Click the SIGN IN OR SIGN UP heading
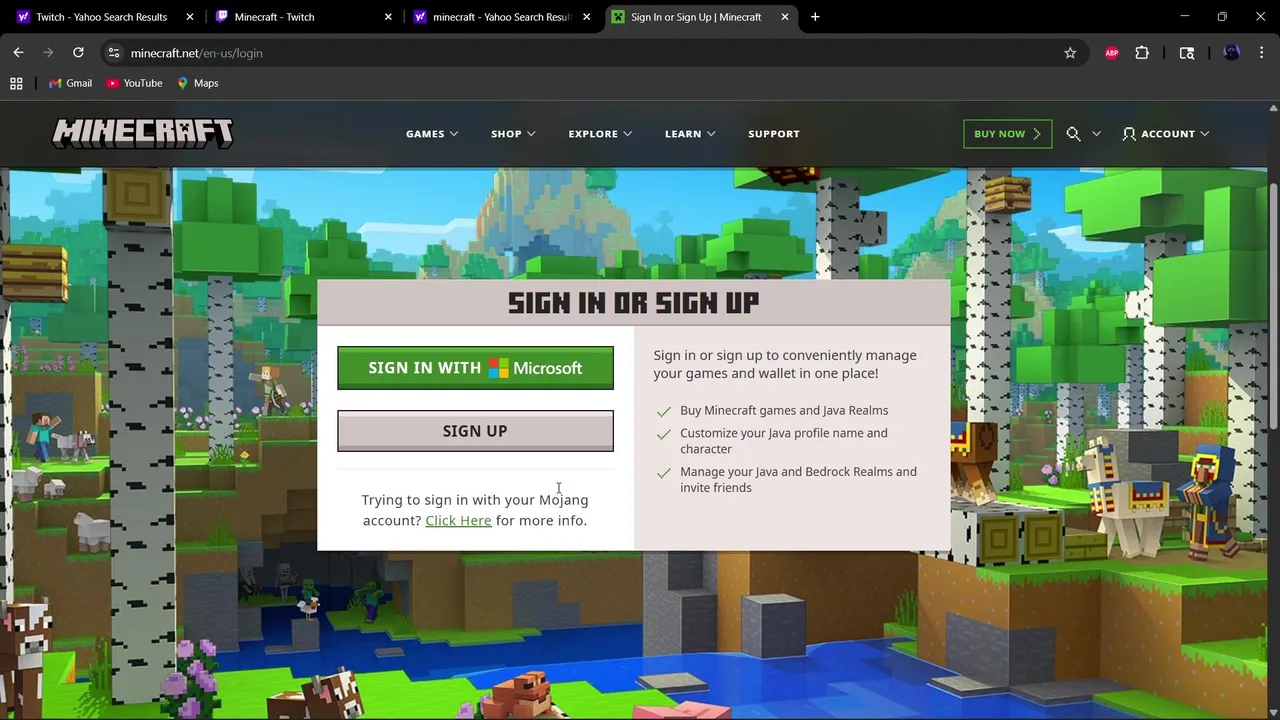 [634, 303]
